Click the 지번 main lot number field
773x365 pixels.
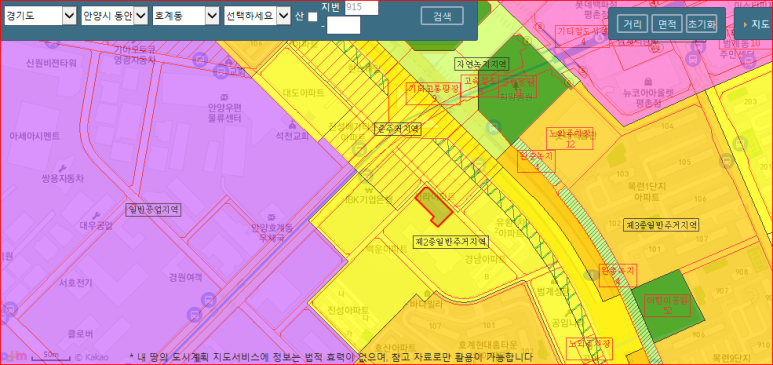(x=361, y=7)
